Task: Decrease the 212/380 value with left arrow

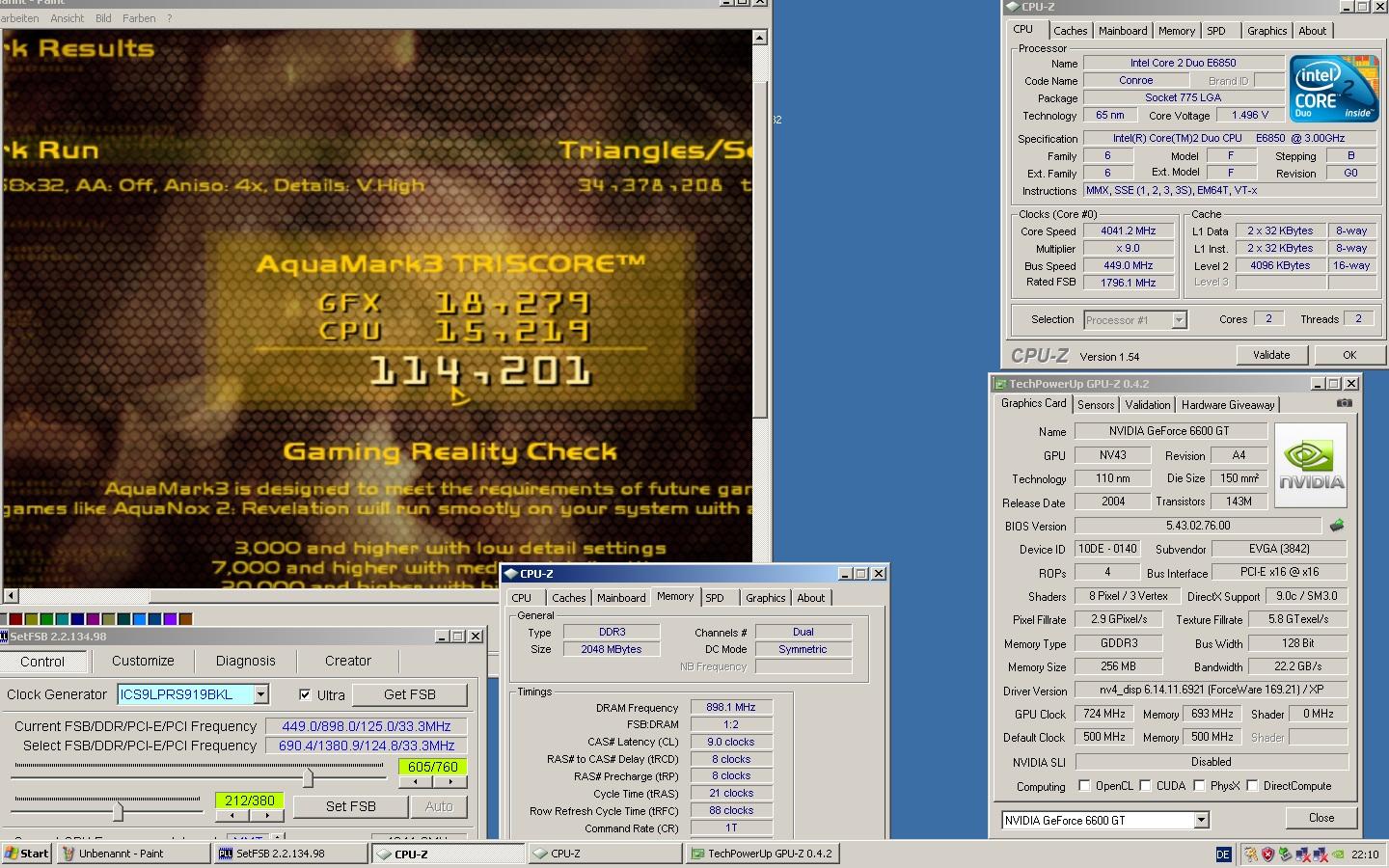Action: [x=232, y=816]
